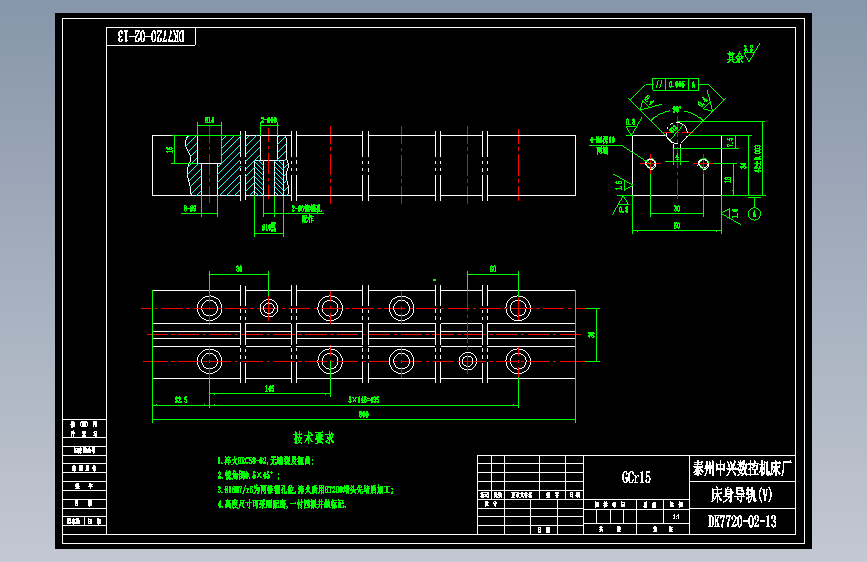Click the "7.5" dimension in the section view
Viewport: 867px width, 562px height.
click(x=730, y=142)
